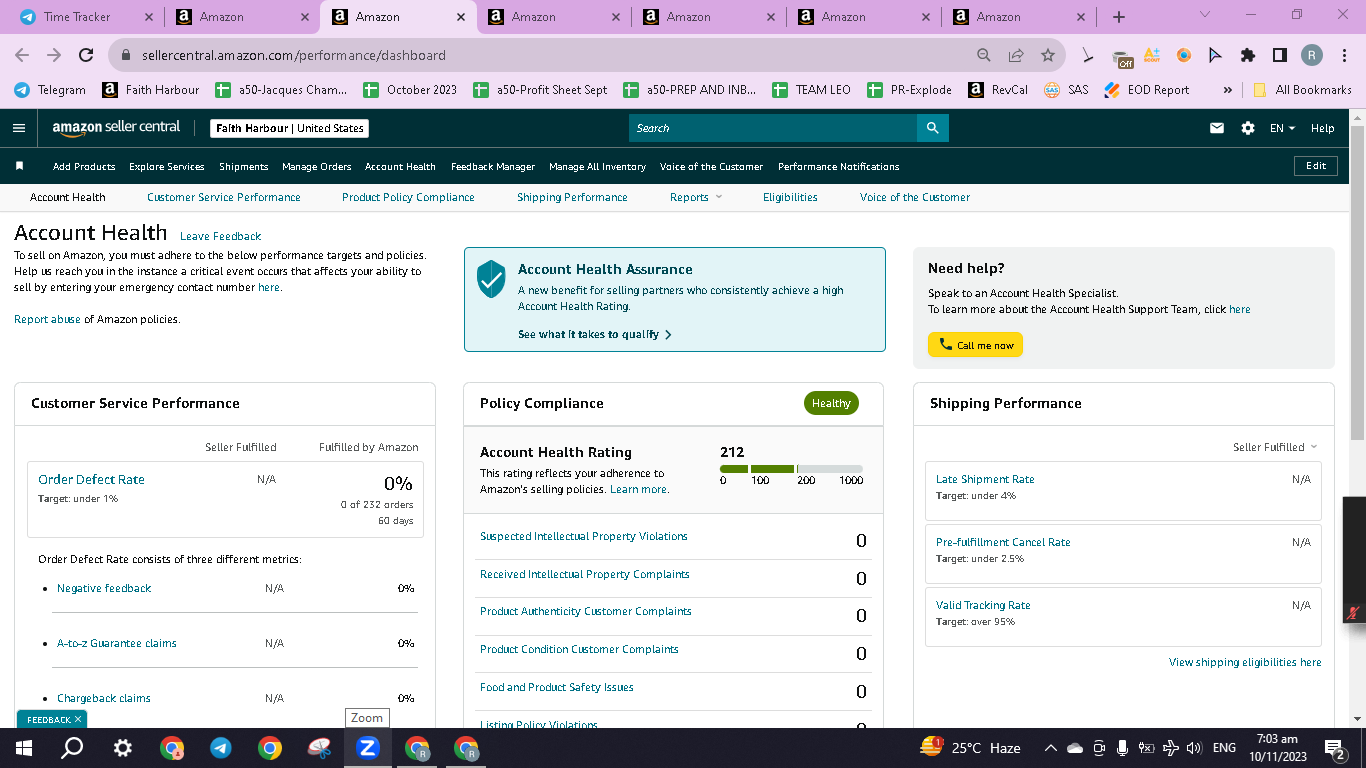Click the Account Health Assurance shield icon
Screen dimensions: 1366x768
click(x=491, y=279)
